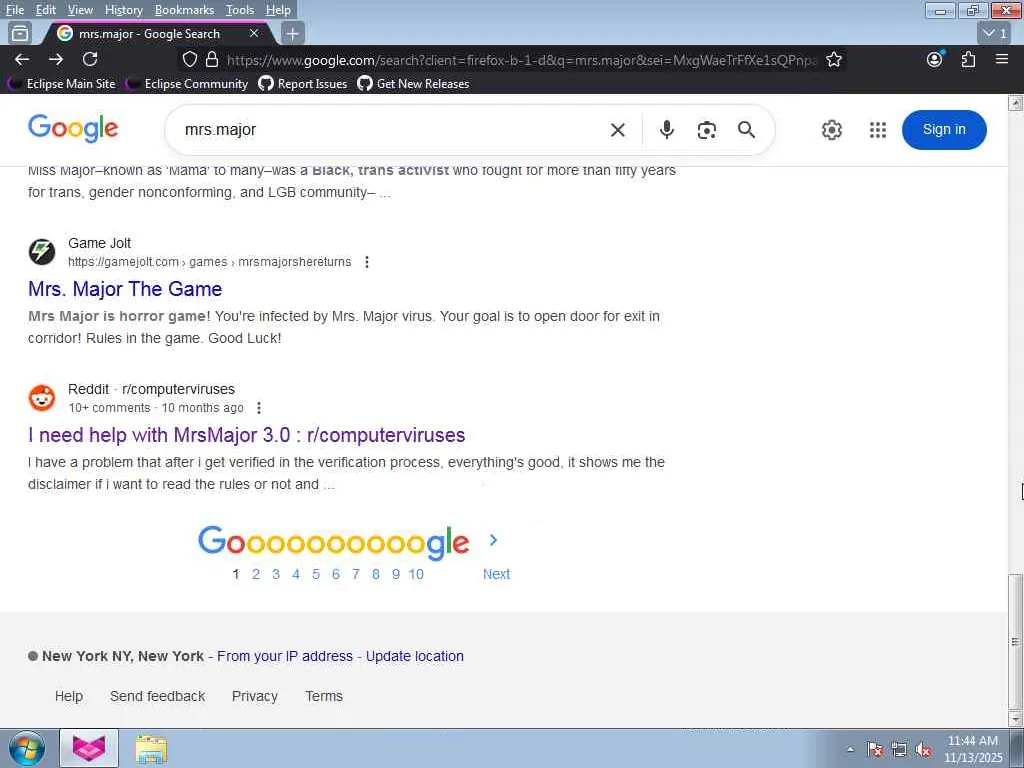Submit search with magnifier icon
Screen dimensions: 1024x768
point(746,130)
